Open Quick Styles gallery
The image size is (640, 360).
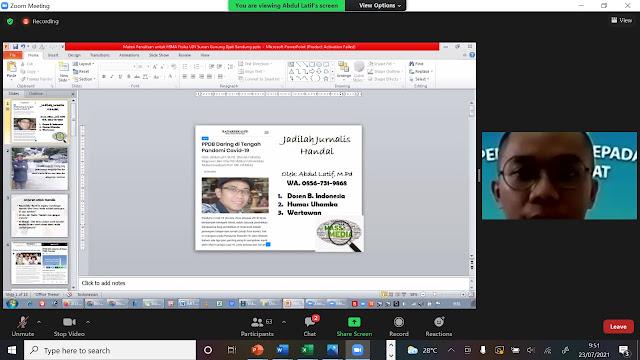[x=359, y=71]
